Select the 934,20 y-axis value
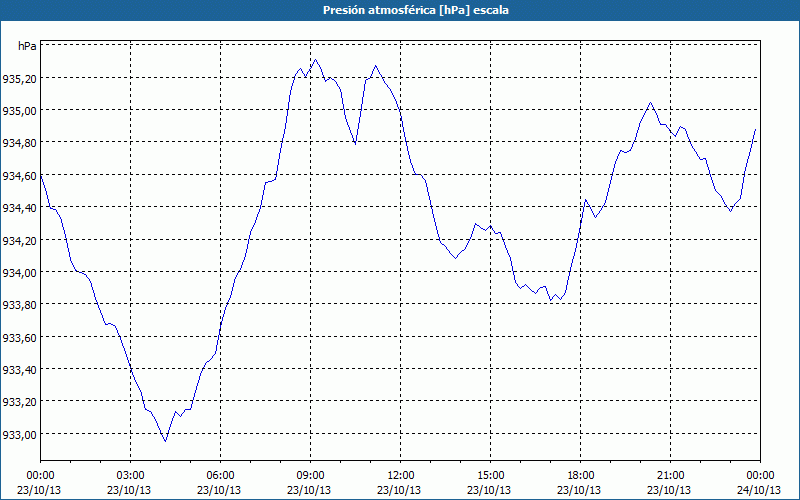Viewport: 800px width, 500px height. [19, 240]
